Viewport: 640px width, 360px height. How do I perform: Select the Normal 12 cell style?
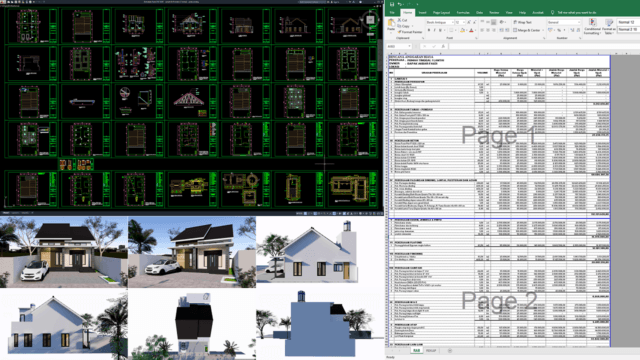629,22
